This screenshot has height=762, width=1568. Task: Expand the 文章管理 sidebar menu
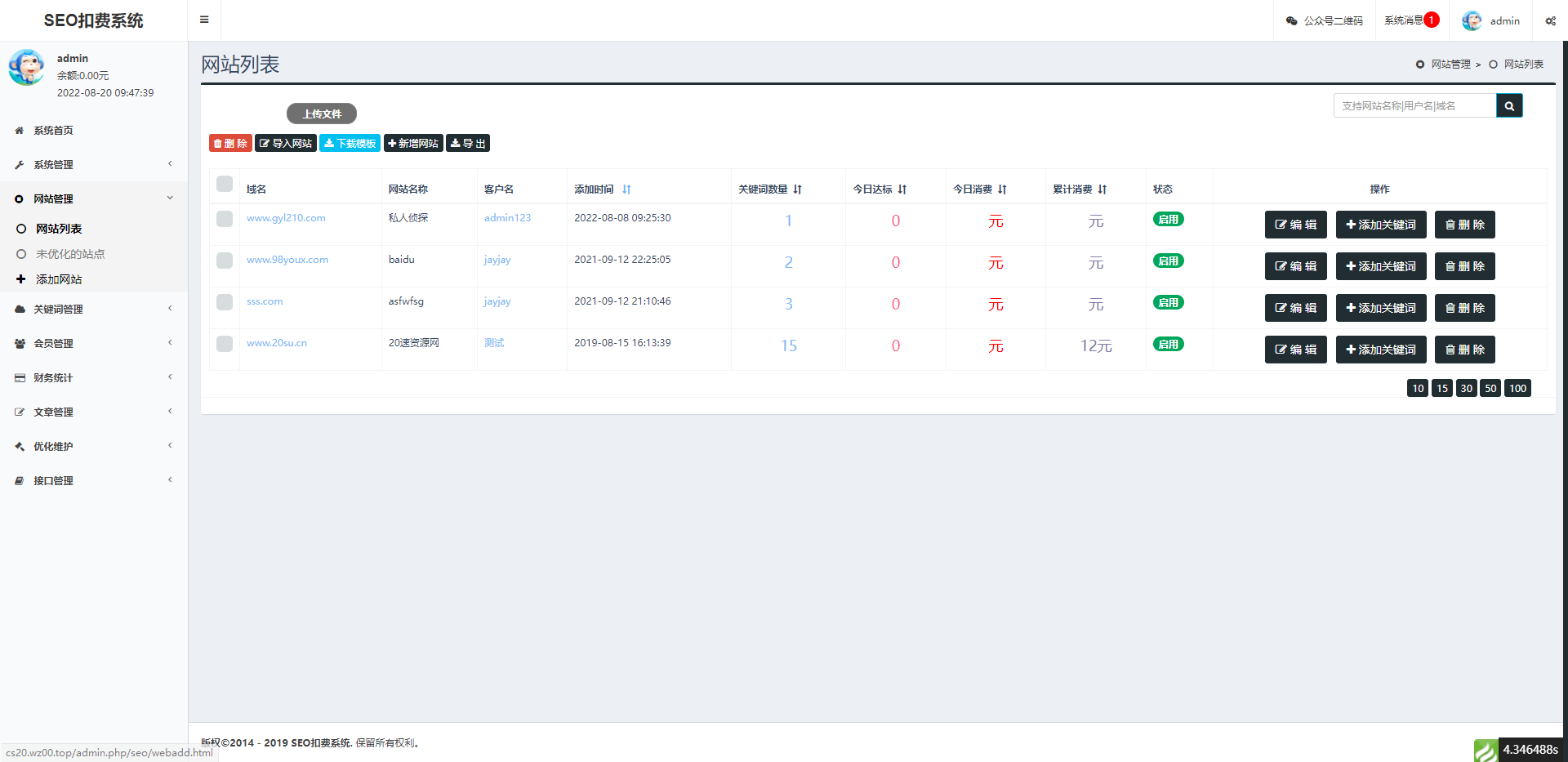coord(94,412)
